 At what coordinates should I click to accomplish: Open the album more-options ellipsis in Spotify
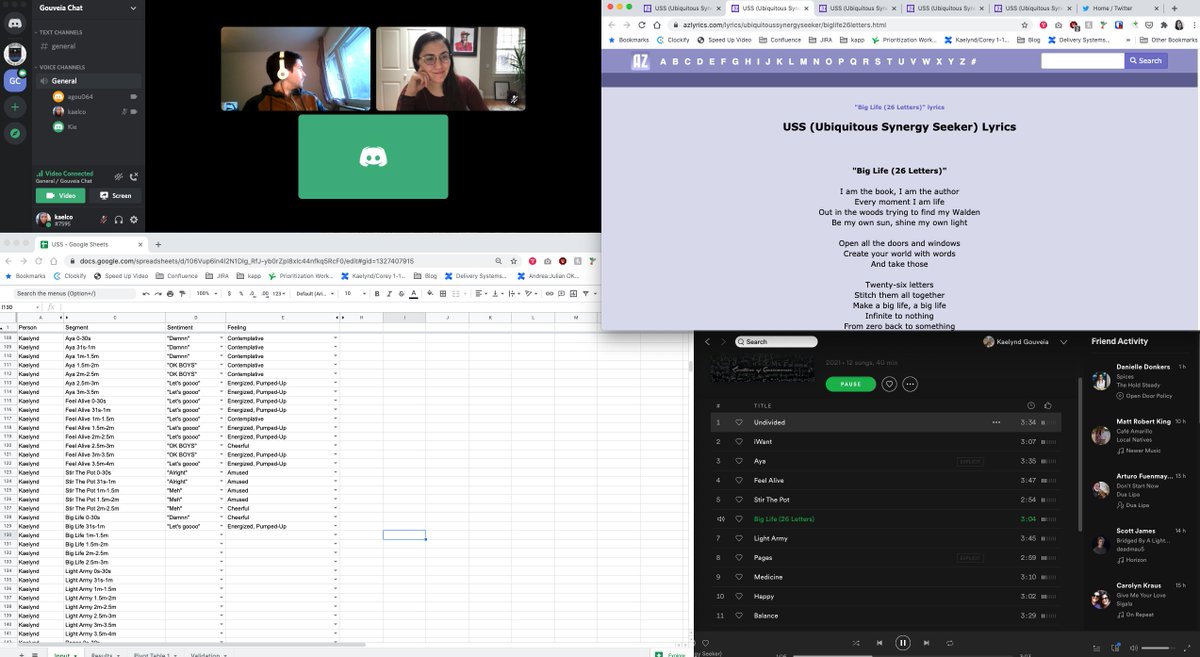(x=910, y=384)
